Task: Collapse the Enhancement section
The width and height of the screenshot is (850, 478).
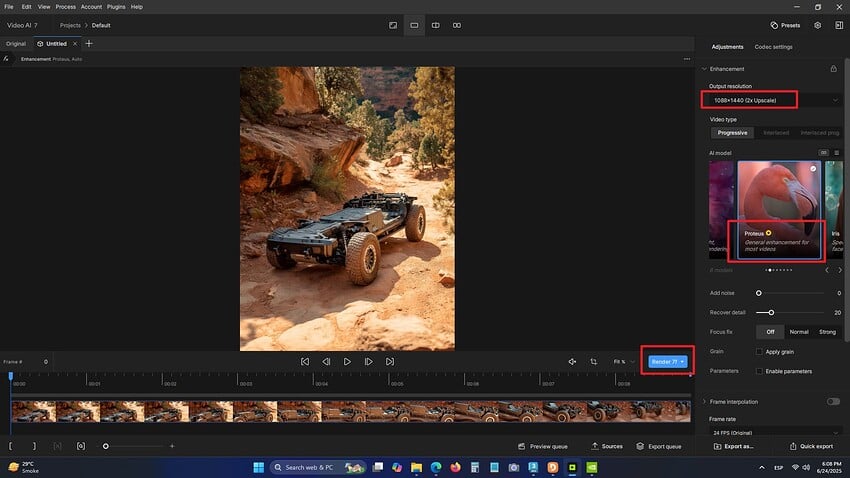Action: (x=704, y=69)
